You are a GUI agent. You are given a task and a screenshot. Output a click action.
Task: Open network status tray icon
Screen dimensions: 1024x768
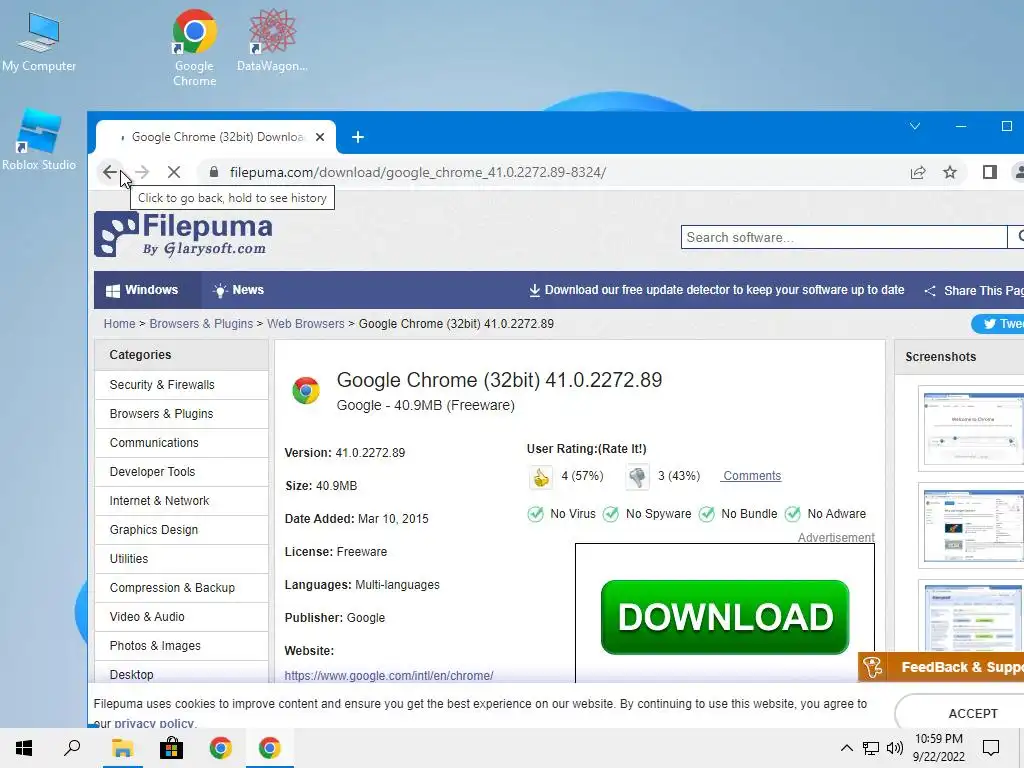coord(871,748)
